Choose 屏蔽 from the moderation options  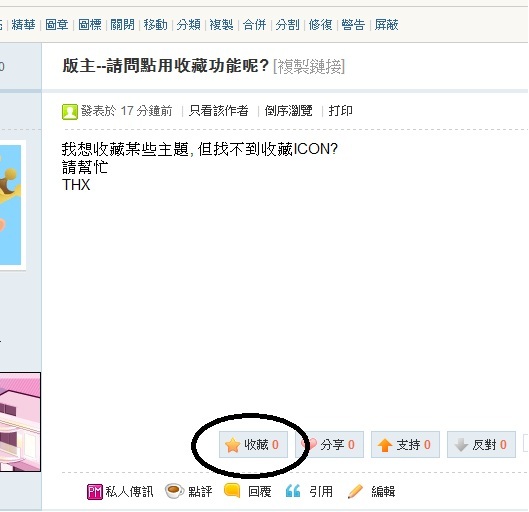pyautogui.click(x=387, y=25)
